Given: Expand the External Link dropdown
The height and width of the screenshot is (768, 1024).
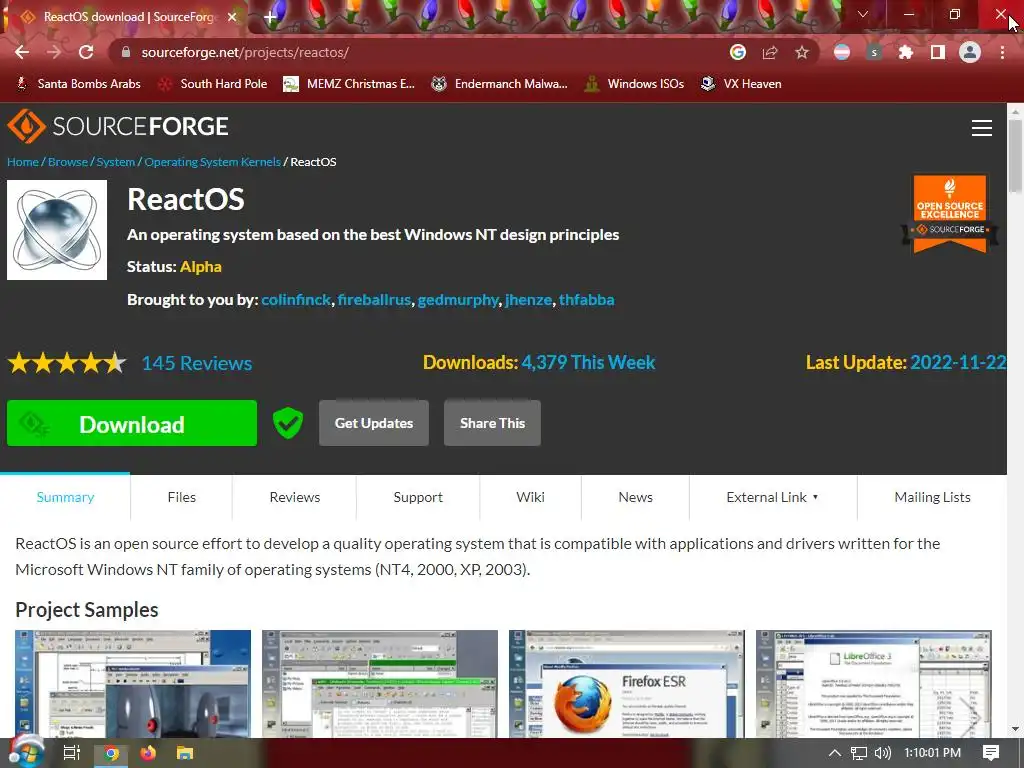Looking at the screenshot, I should point(773,497).
